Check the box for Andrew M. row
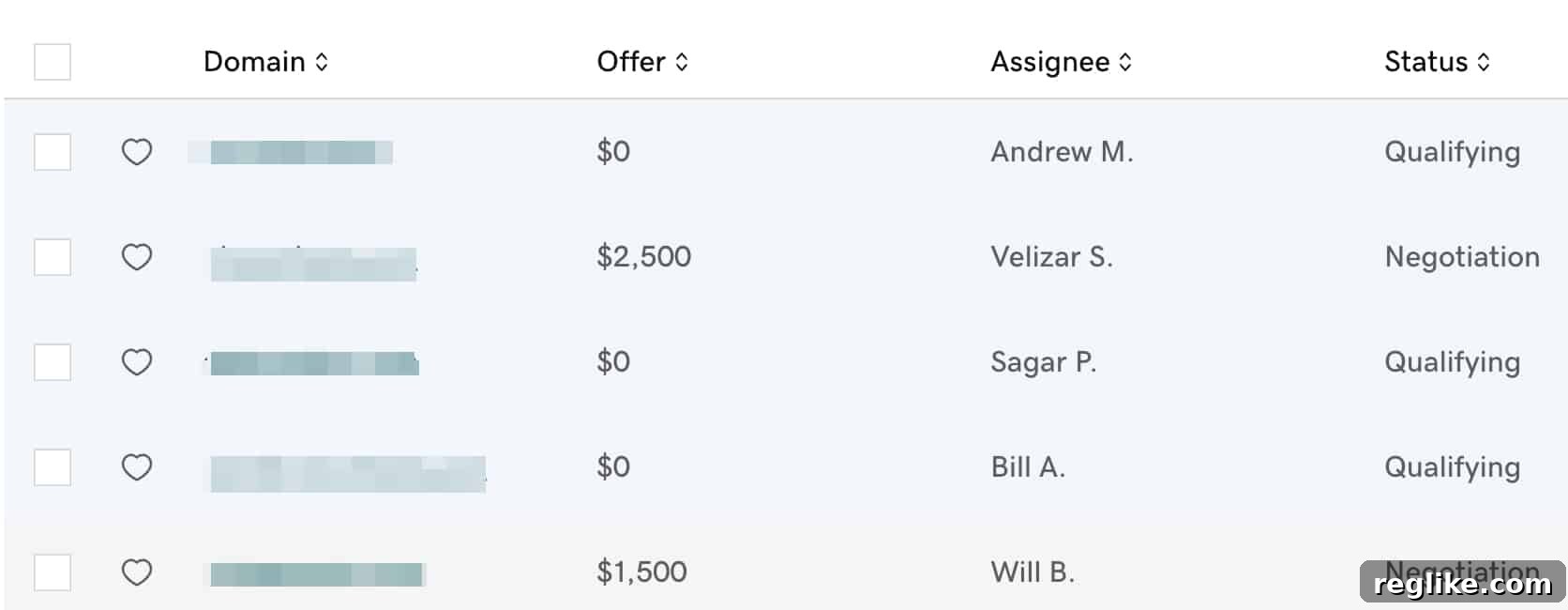The height and width of the screenshot is (610, 1568). pyautogui.click(x=53, y=152)
